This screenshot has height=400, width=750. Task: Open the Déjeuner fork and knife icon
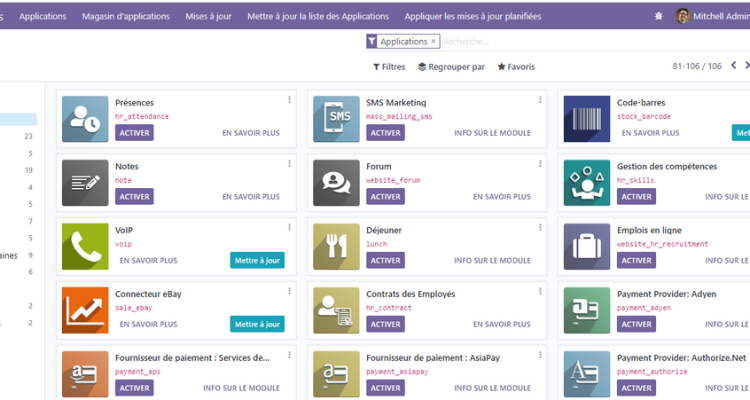[x=336, y=246]
